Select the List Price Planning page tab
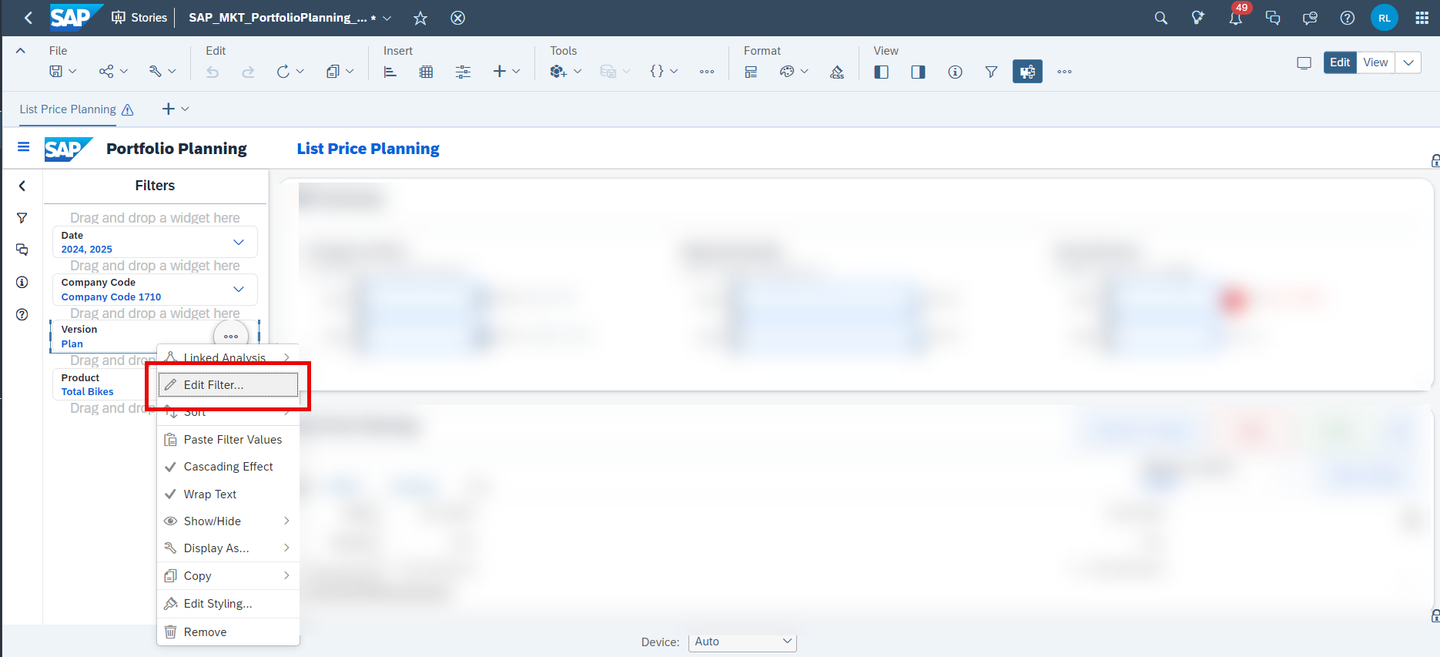The image size is (1440, 657). pos(68,109)
